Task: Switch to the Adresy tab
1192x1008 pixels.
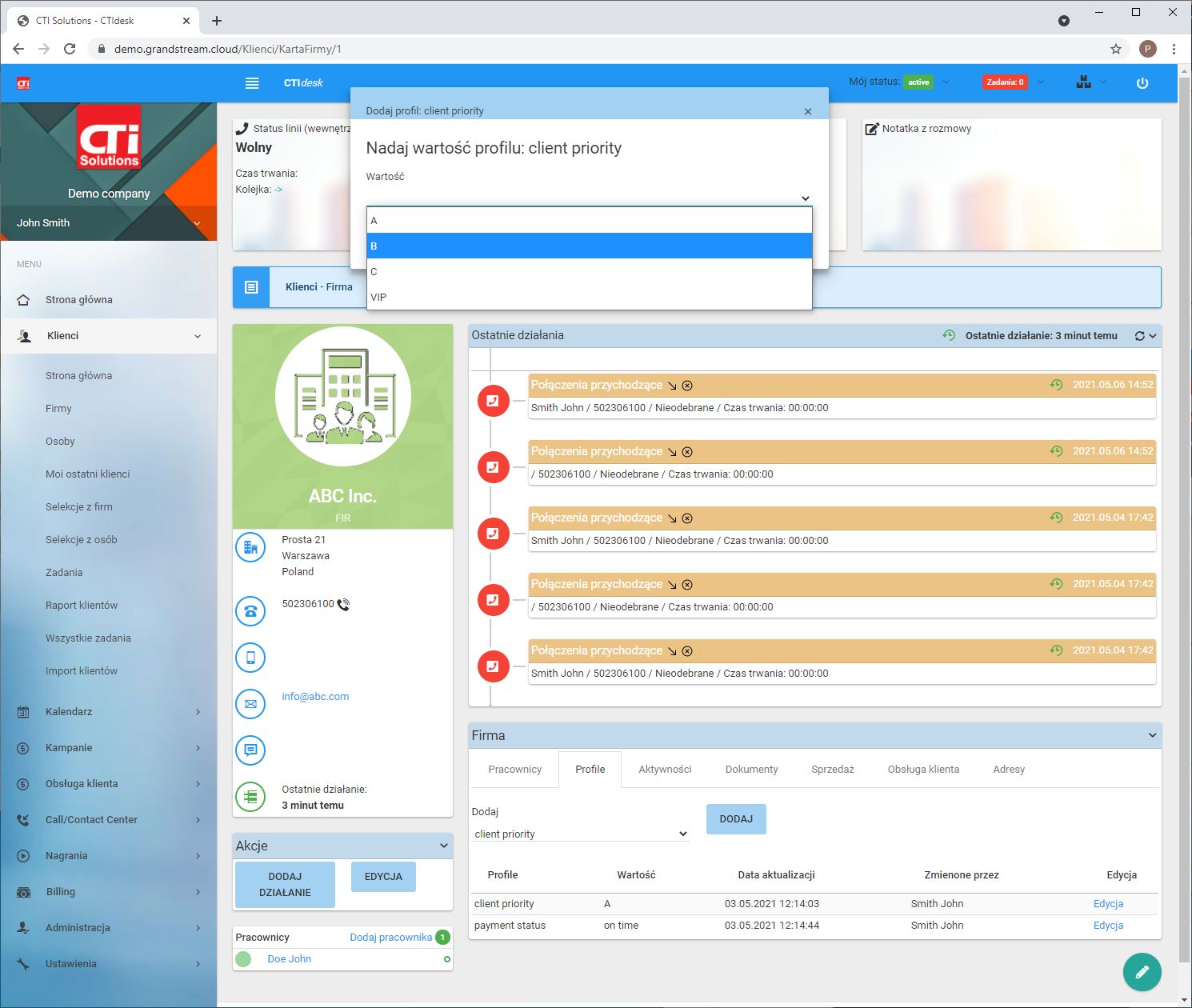Action: (1009, 769)
